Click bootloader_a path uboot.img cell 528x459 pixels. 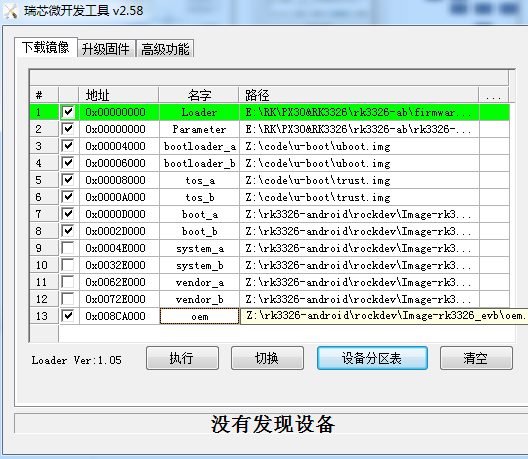(359, 146)
